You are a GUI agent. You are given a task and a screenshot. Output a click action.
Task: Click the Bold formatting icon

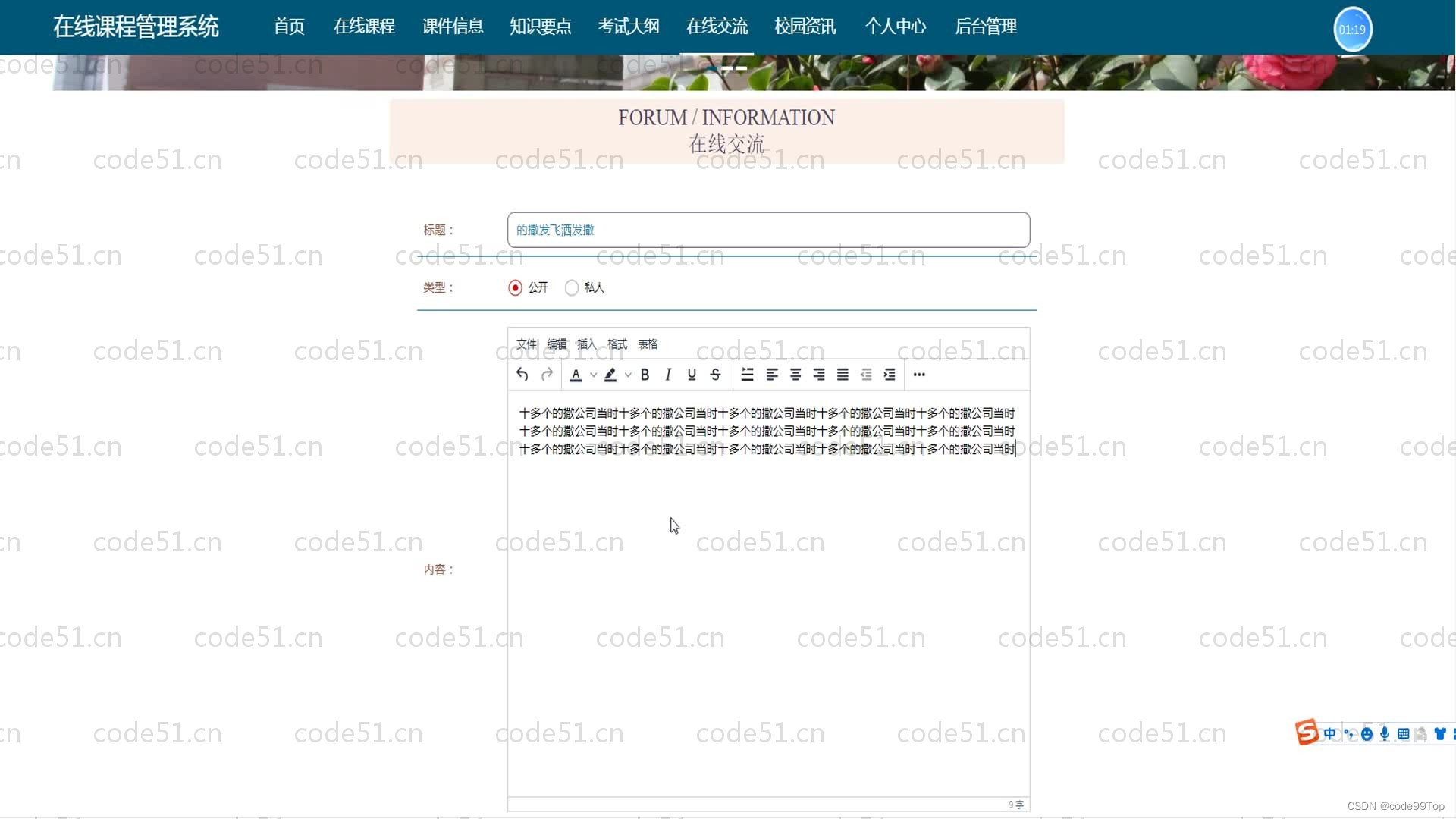[645, 374]
